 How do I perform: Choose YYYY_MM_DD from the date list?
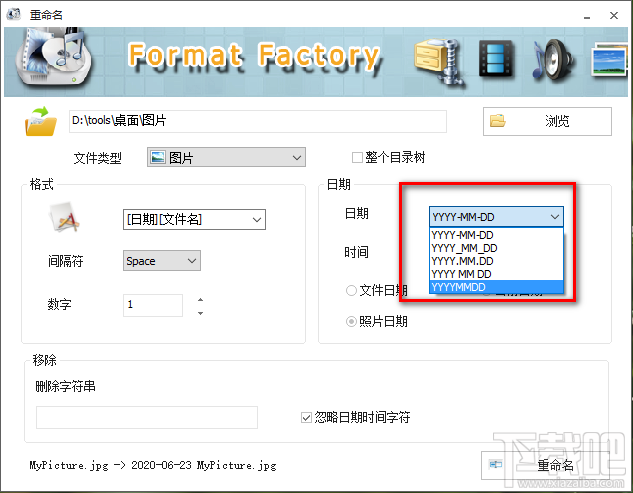(496, 248)
